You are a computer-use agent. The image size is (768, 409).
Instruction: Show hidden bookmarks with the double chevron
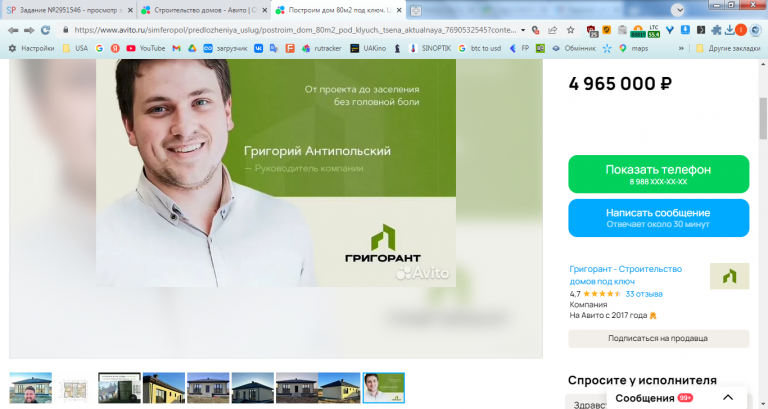[x=681, y=48]
